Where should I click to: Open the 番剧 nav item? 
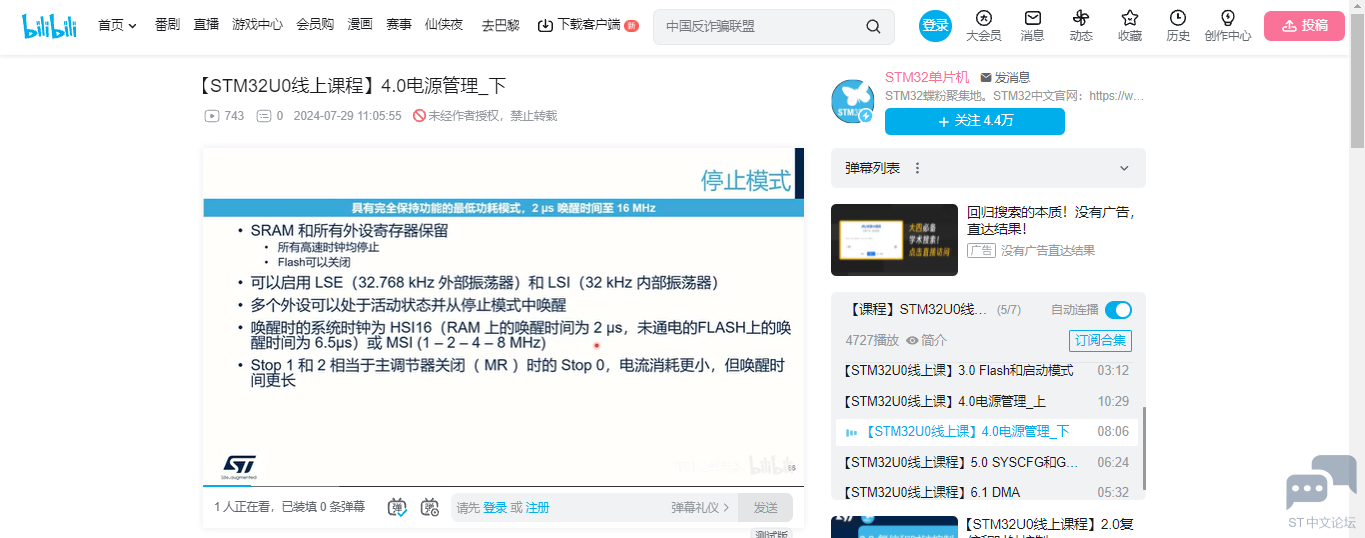[167, 25]
